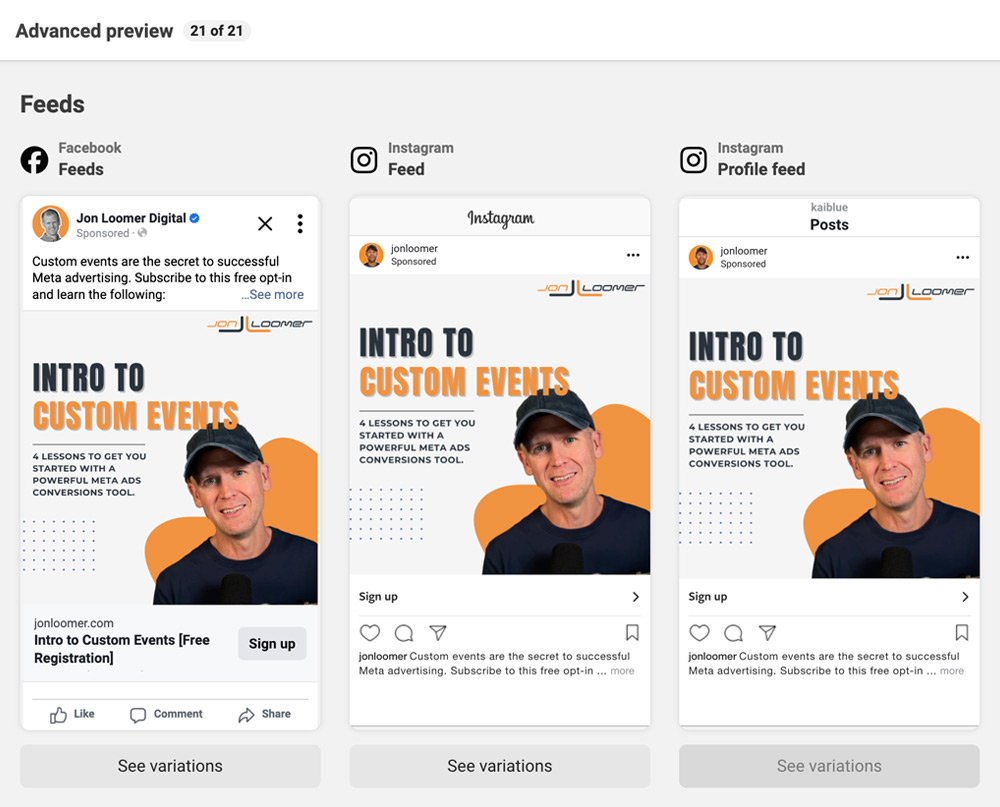Click the share paper-plane icon in Instagram Feed
Viewport: 1000px width, 807px height.
[438, 633]
